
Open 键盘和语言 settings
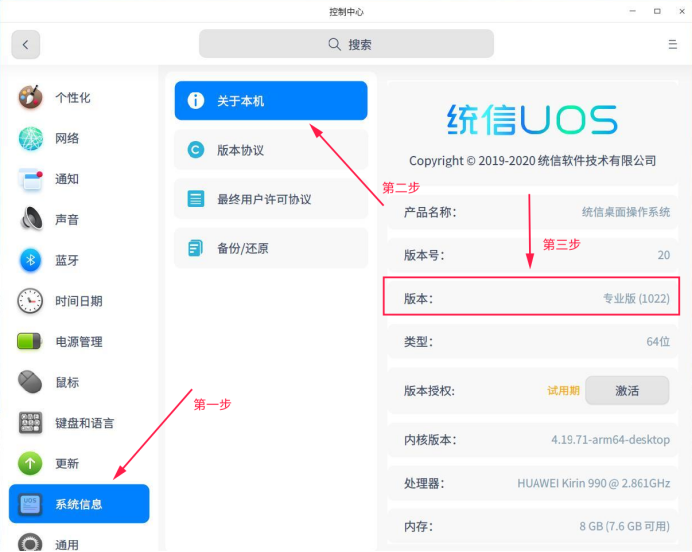click(79, 423)
